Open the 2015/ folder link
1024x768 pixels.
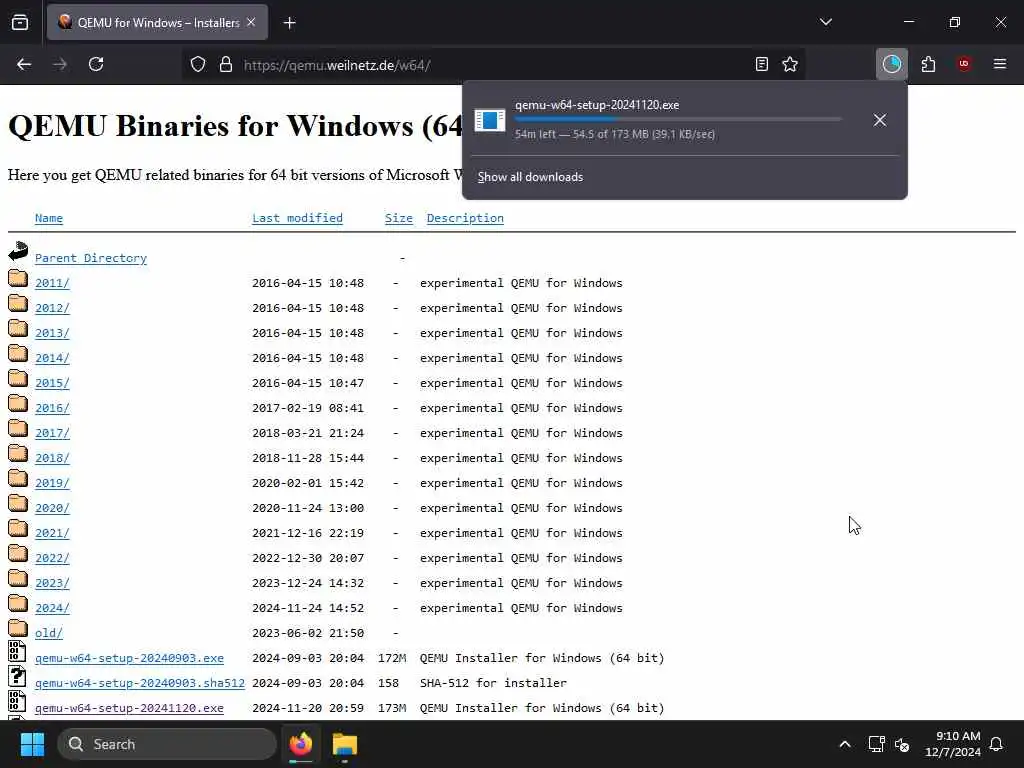[x=52, y=383]
